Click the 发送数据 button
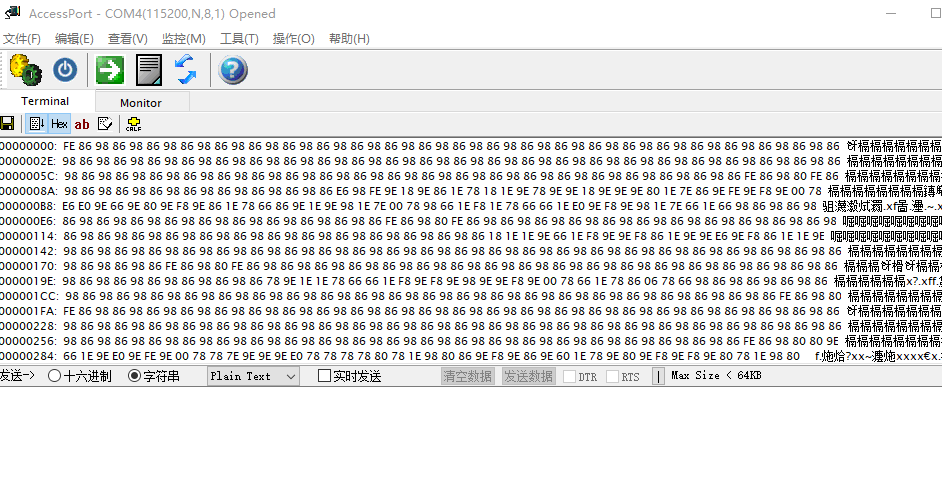The width and height of the screenshot is (942, 496). (x=528, y=377)
